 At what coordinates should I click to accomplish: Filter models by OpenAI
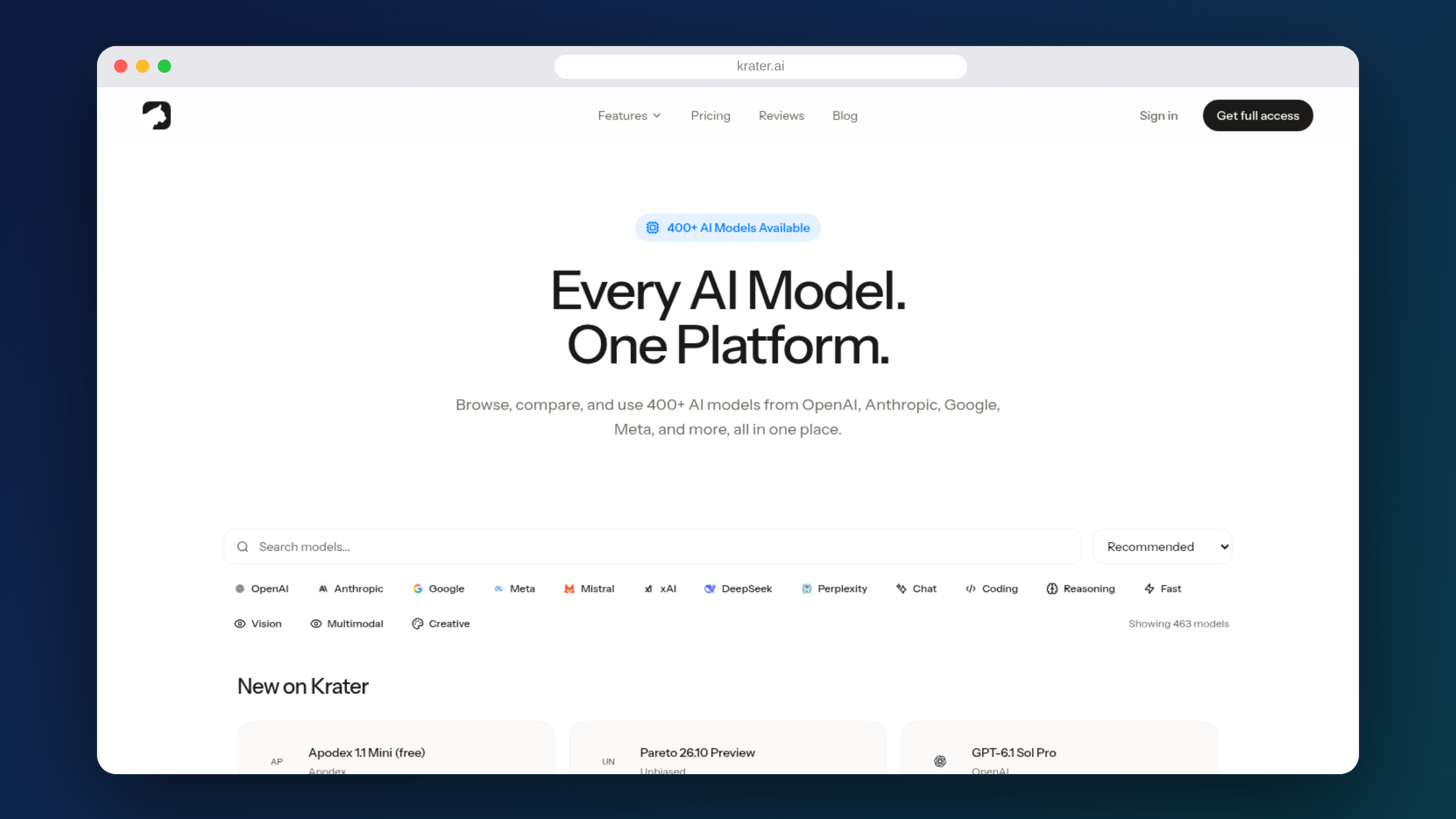pyautogui.click(x=261, y=588)
